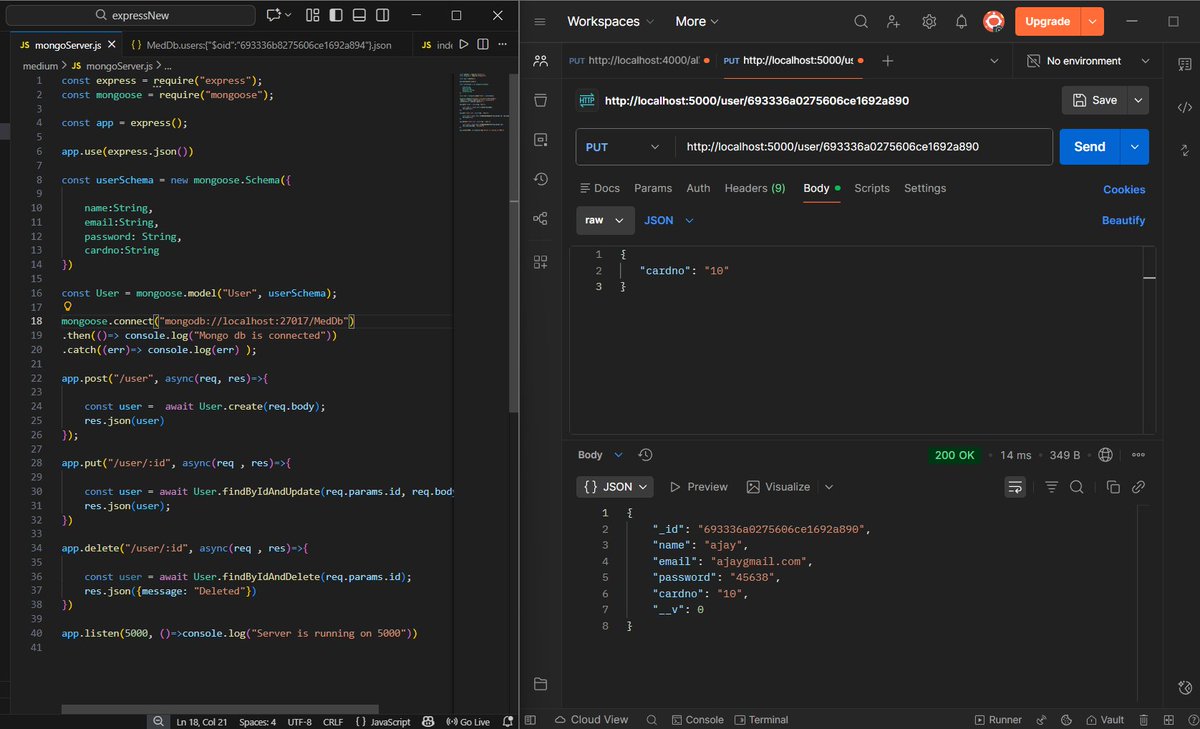Open the PUT HTTP method dropdown
1200x729 pixels.
(623, 147)
